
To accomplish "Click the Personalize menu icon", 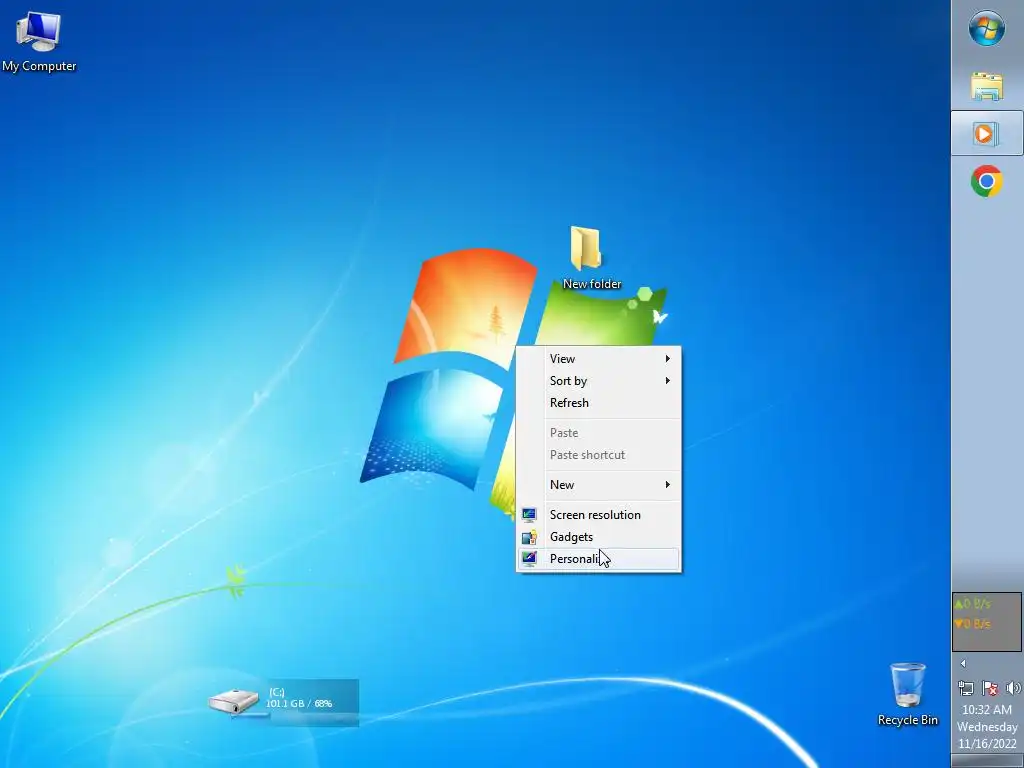I will point(529,559).
